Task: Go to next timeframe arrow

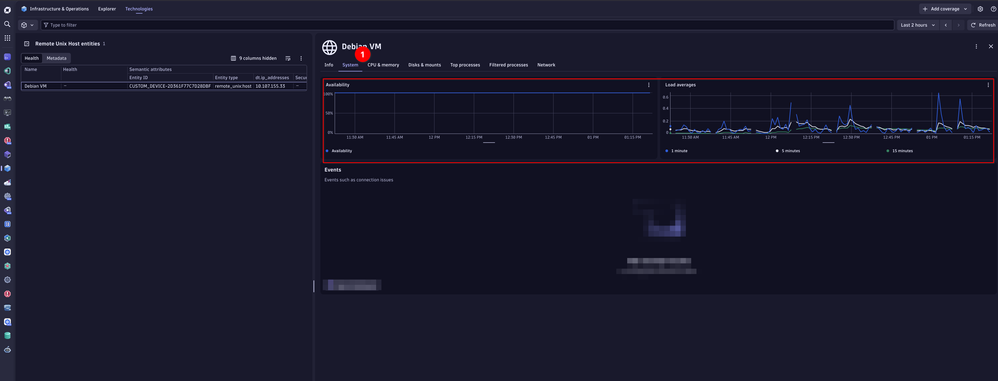Action: click(x=958, y=25)
